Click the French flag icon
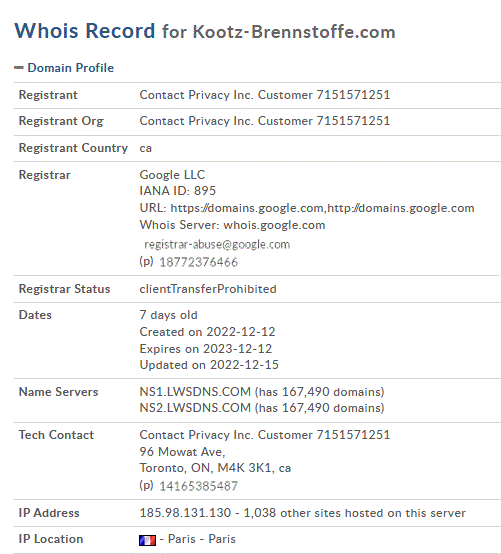The width and height of the screenshot is (501, 554). [147, 540]
